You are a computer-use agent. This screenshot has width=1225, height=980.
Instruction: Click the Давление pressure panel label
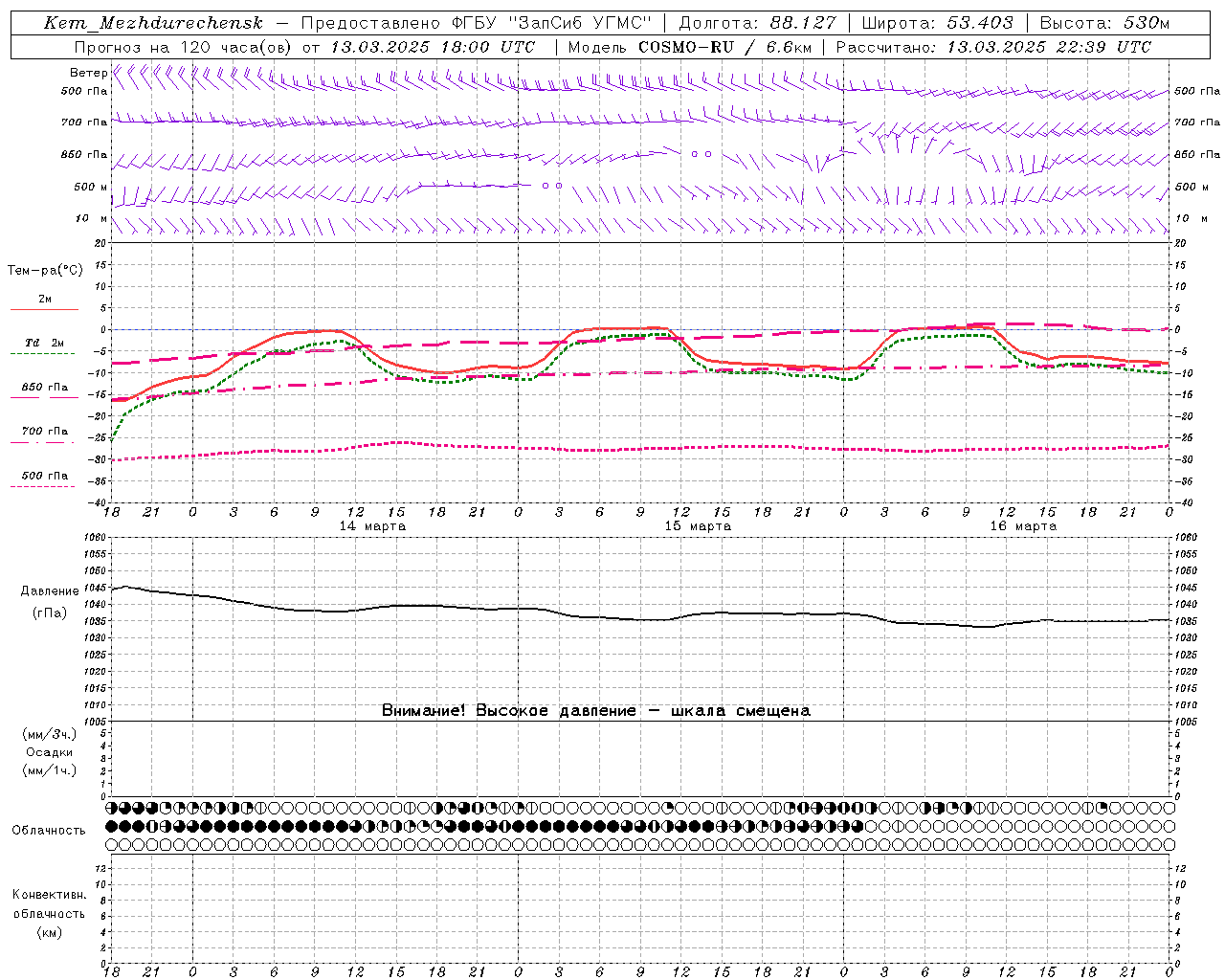(x=50, y=591)
